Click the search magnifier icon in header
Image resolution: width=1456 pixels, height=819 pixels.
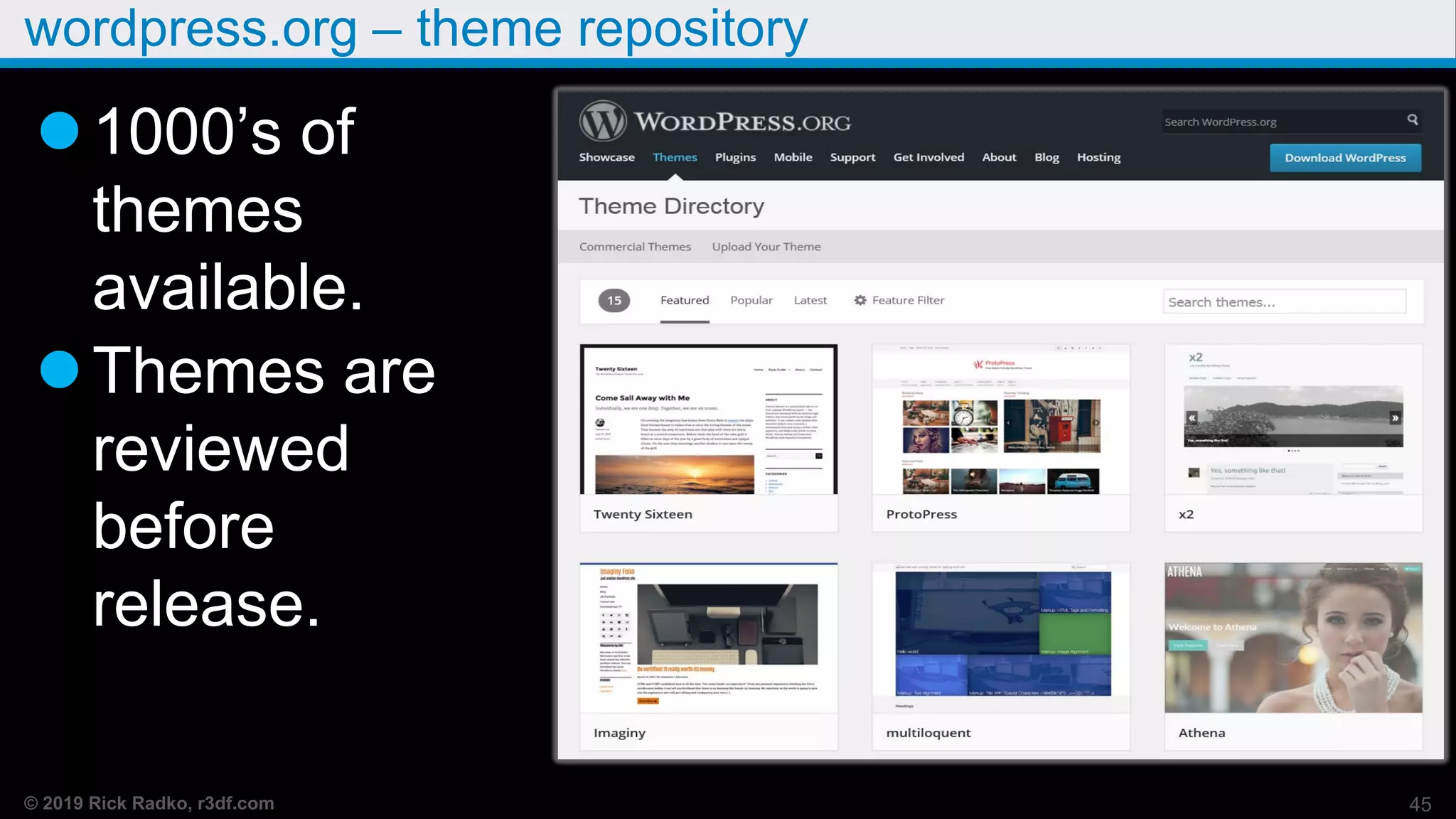1413,119
